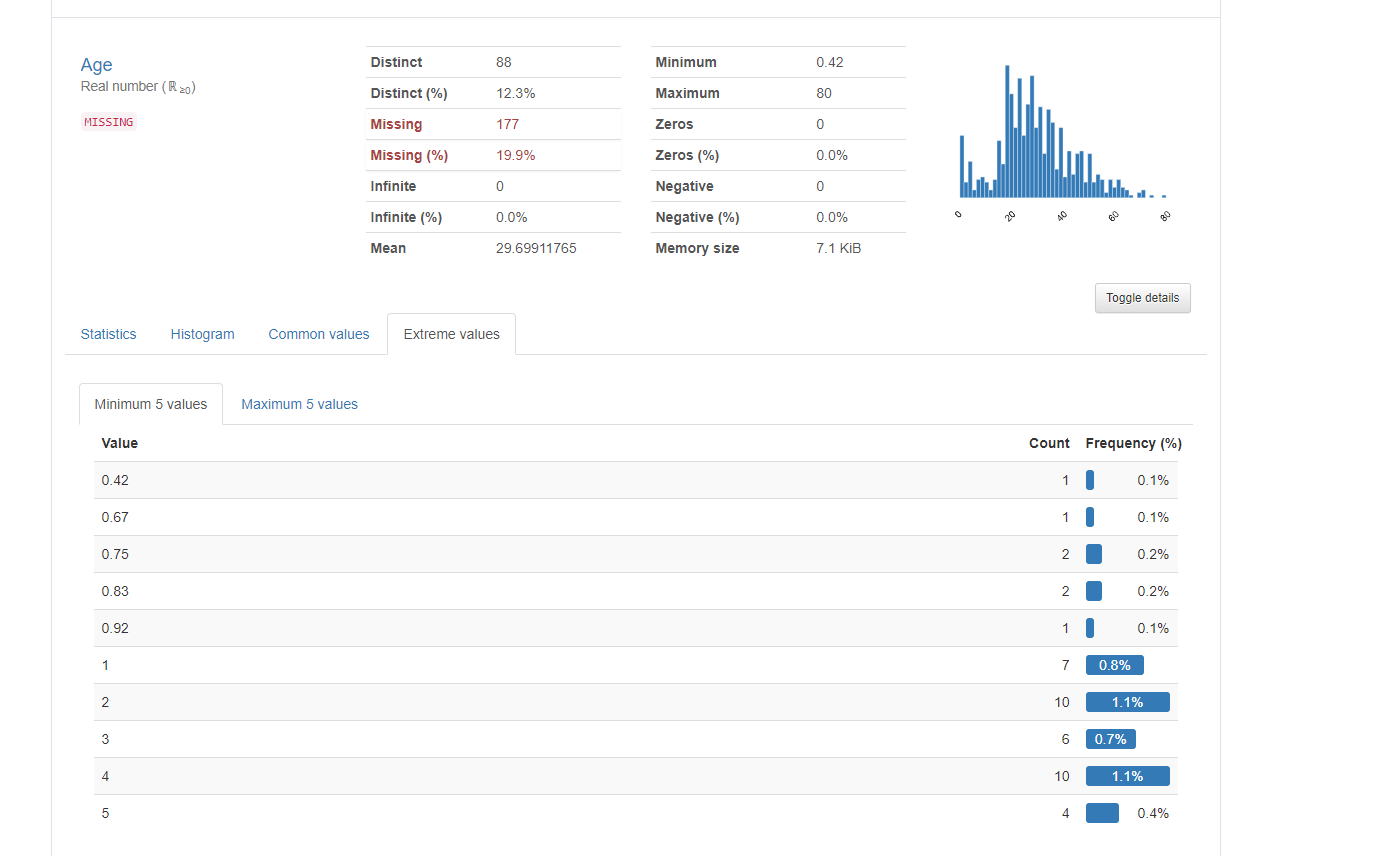The image size is (1387, 856).
Task: Click the Mean value 29.69911765
Action: point(536,248)
